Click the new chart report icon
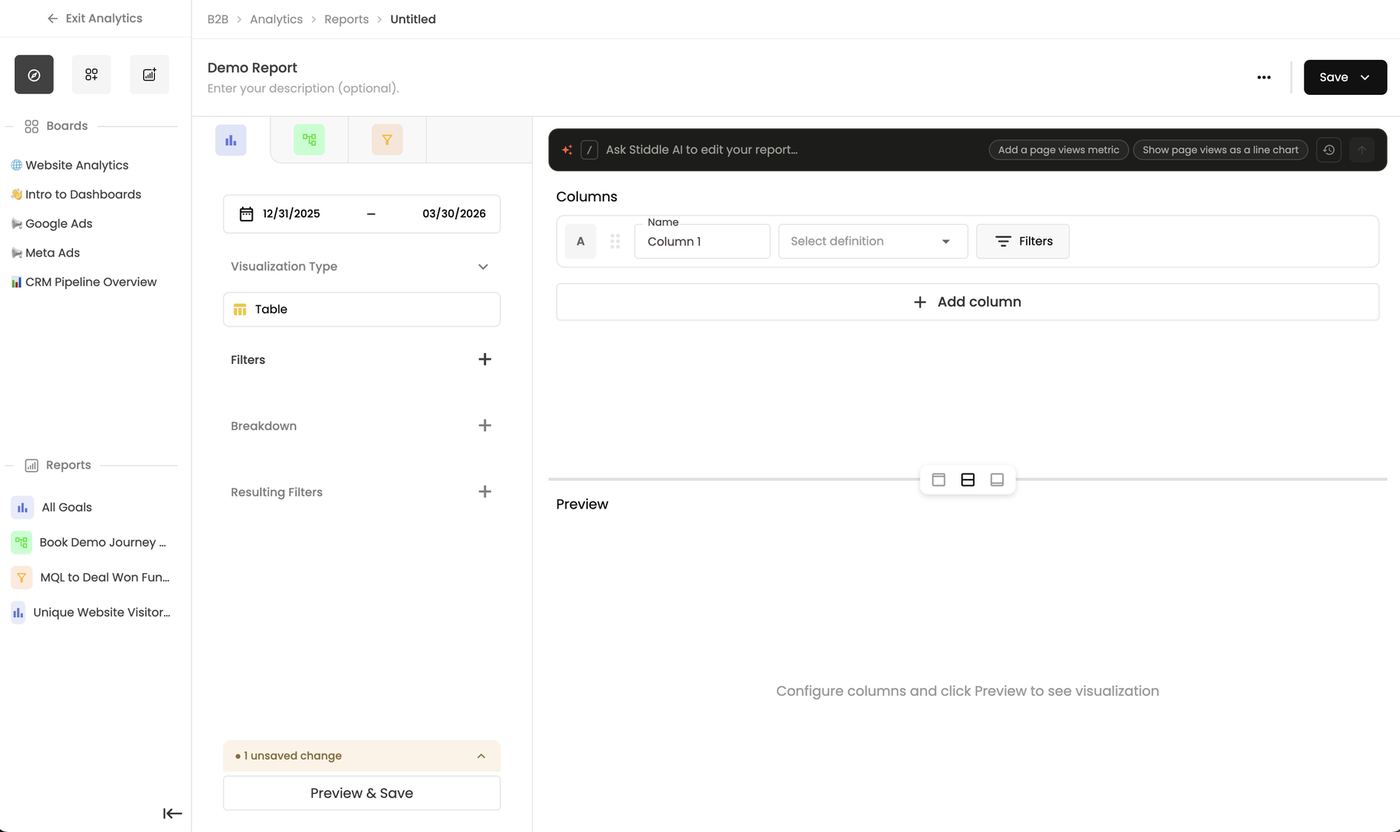The image size is (1400, 832). click(x=149, y=75)
